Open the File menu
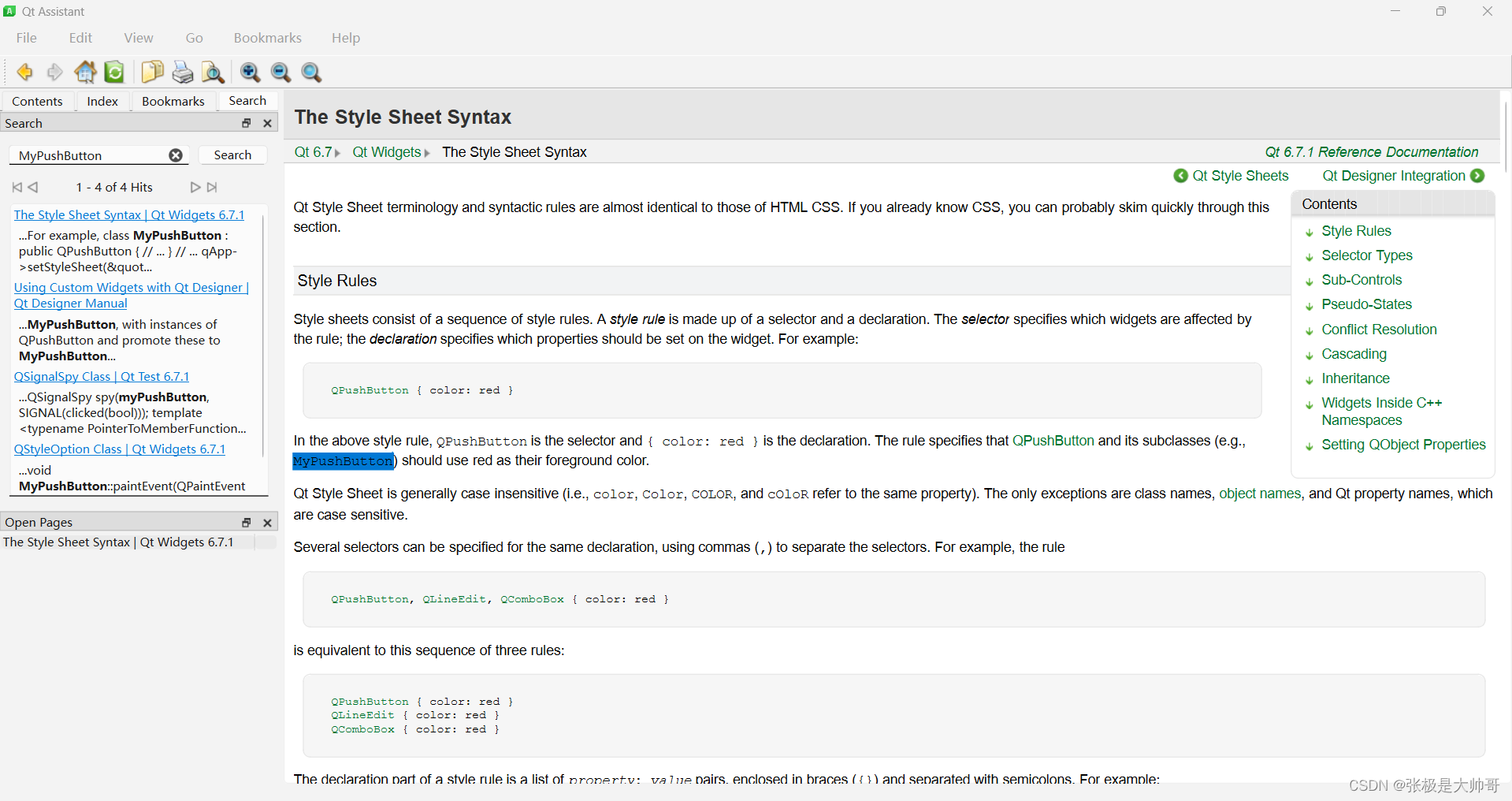Viewport: 1512px width, 801px height. (26, 38)
